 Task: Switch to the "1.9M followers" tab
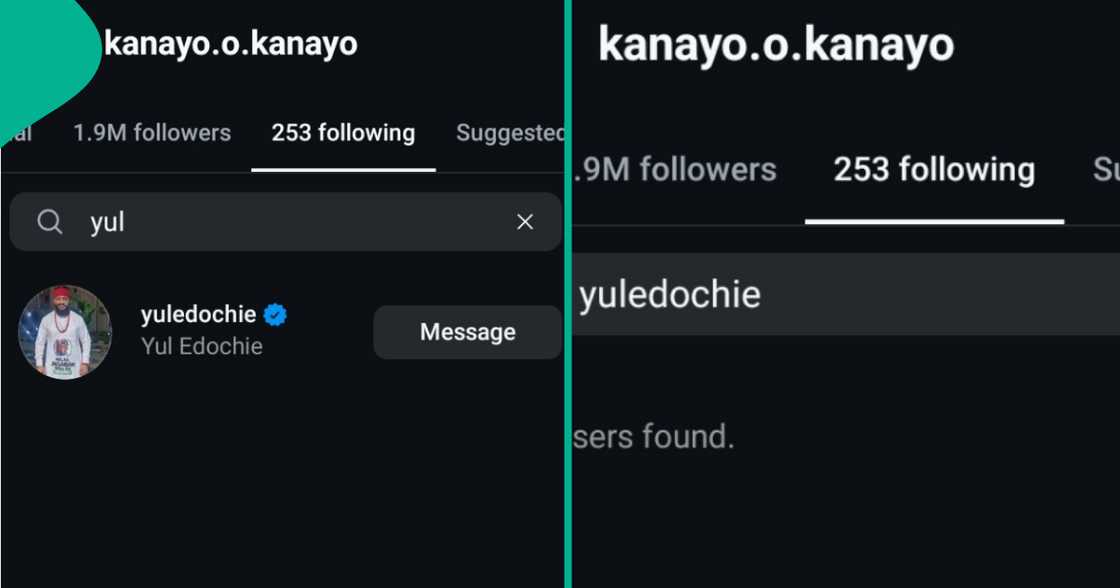coord(152,133)
